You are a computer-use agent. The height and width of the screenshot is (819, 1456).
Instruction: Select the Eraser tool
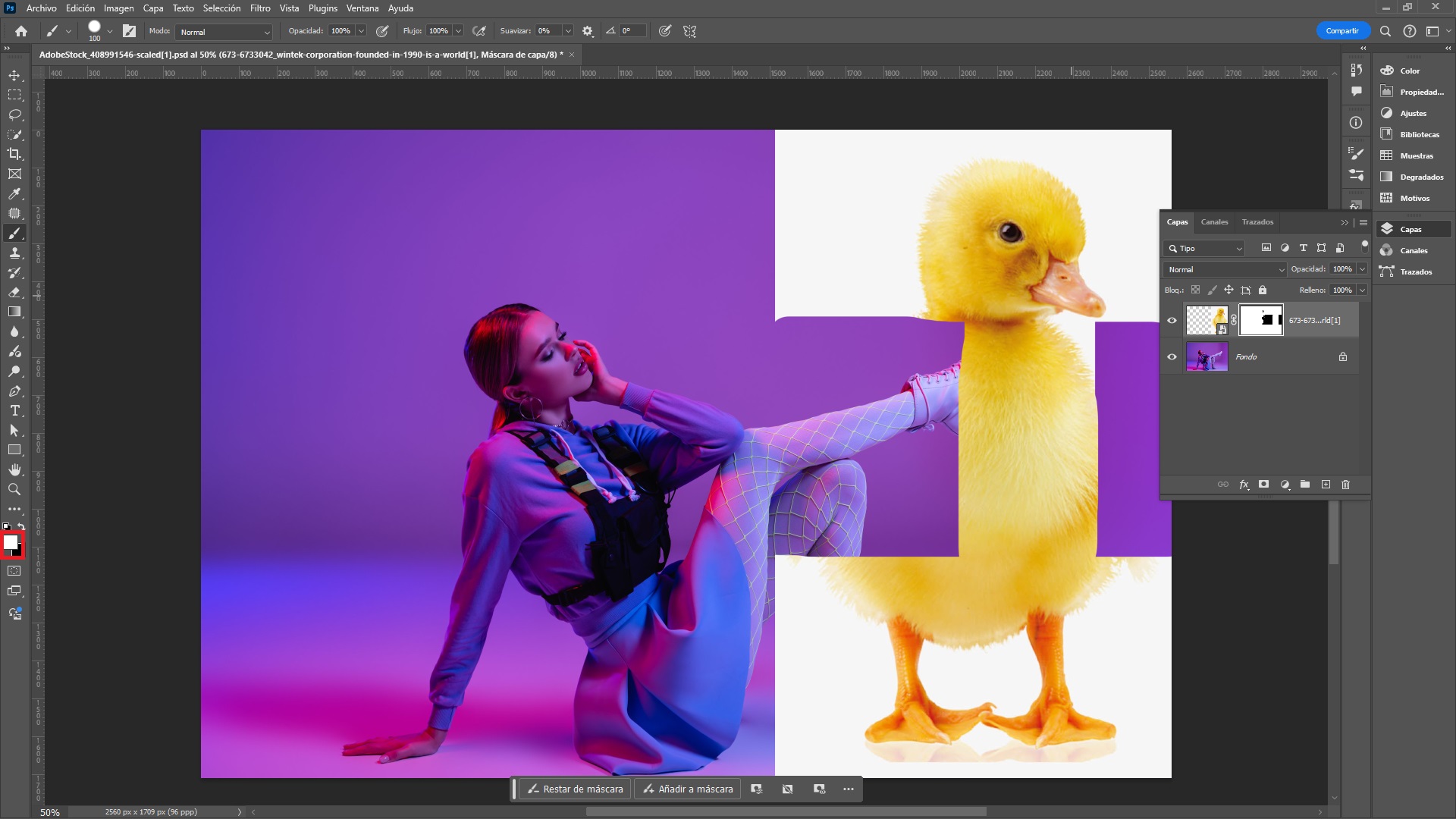point(14,292)
